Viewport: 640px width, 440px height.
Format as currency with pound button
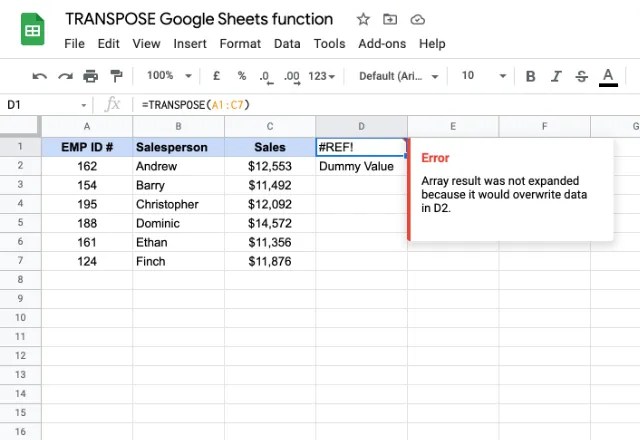point(216,76)
